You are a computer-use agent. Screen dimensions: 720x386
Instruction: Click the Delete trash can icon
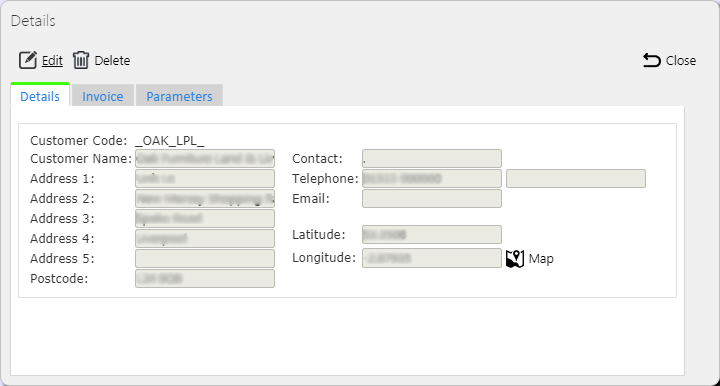81,60
